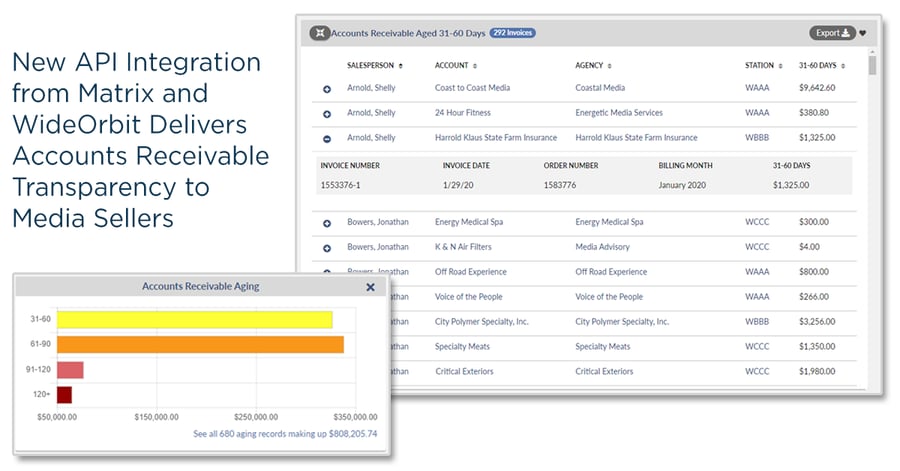
Task: Open the See all 680 aging records link
Action: [x=285, y=434]
